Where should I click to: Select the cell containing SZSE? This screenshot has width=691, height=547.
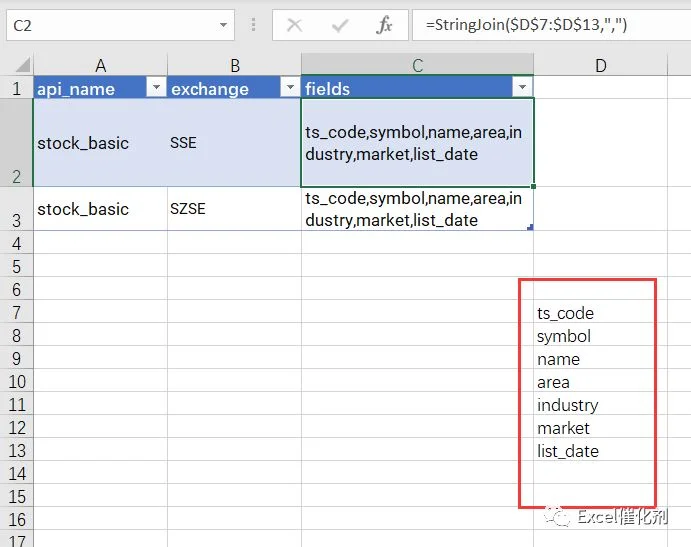click(x=234, y=208)
